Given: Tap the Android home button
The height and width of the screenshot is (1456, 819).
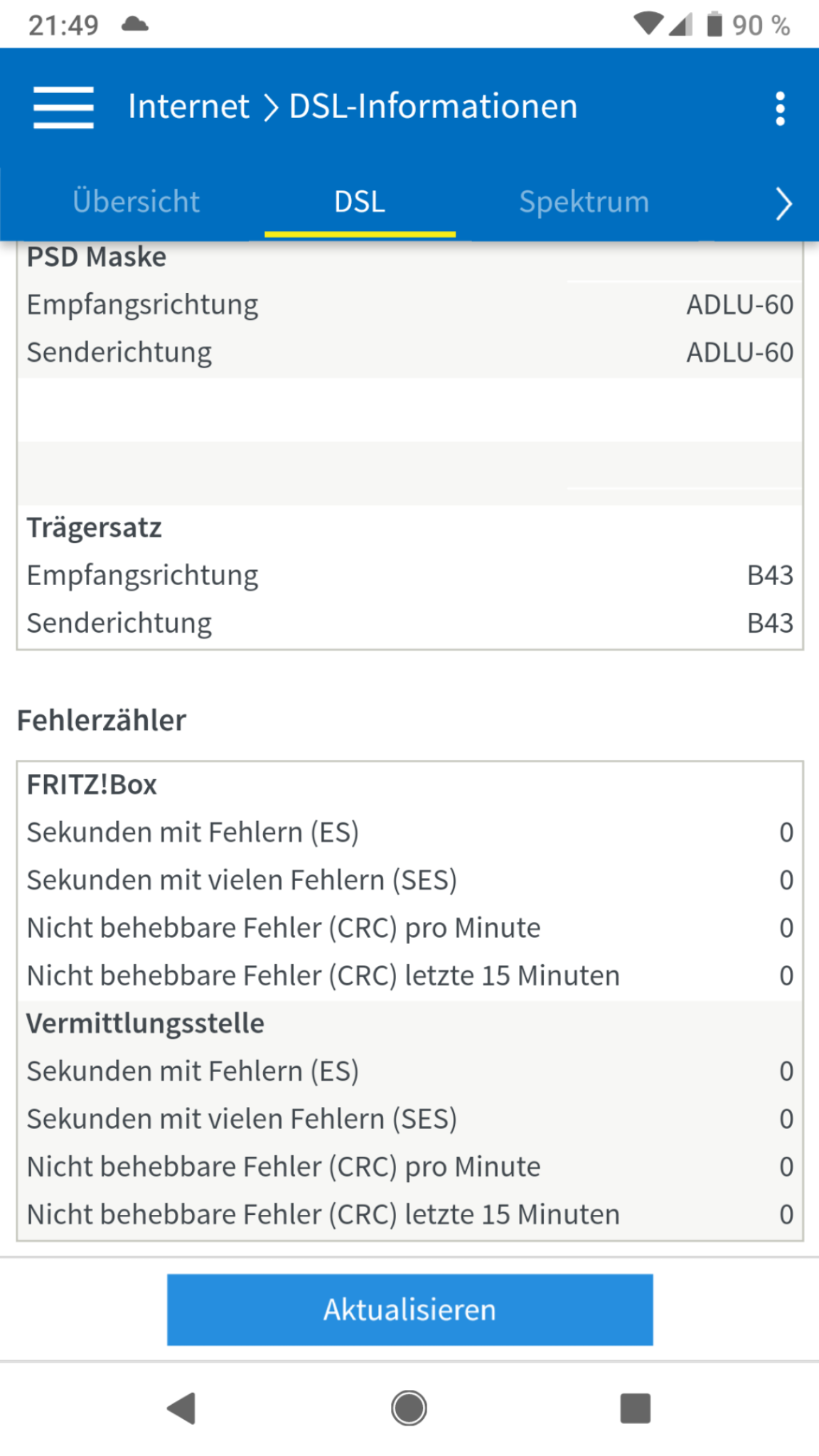Looking at the screenshot, I should 409,1408.
